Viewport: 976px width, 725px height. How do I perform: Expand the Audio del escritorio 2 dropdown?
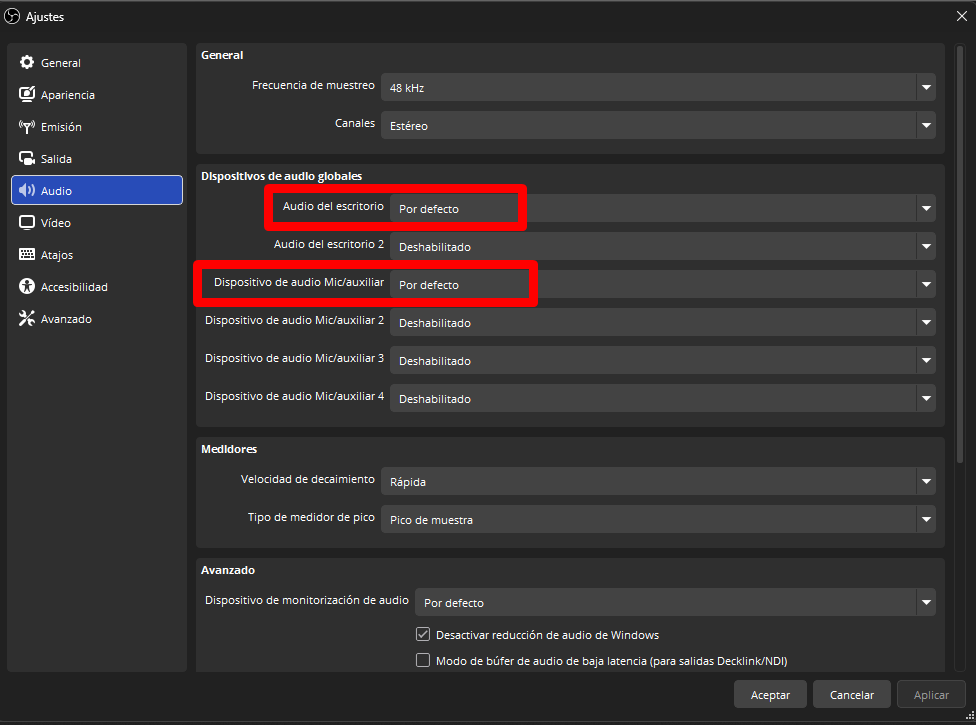[x=926, y=246]
